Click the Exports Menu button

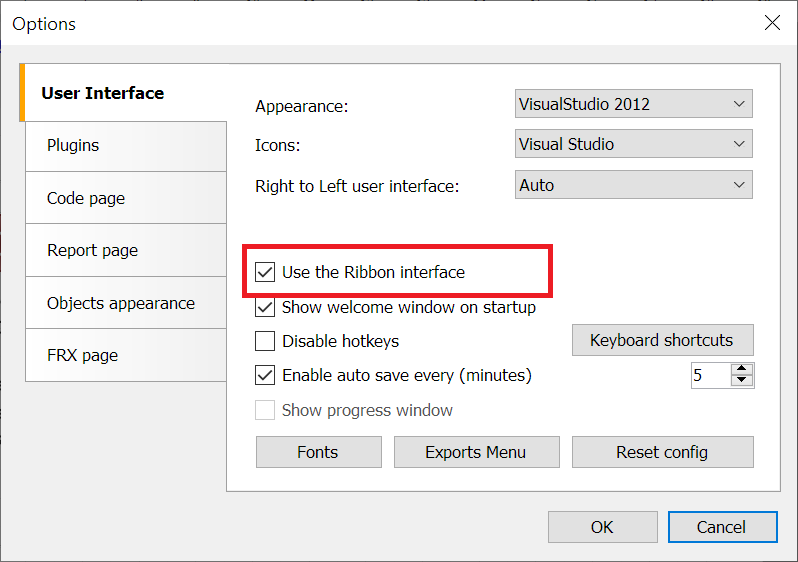475,452
